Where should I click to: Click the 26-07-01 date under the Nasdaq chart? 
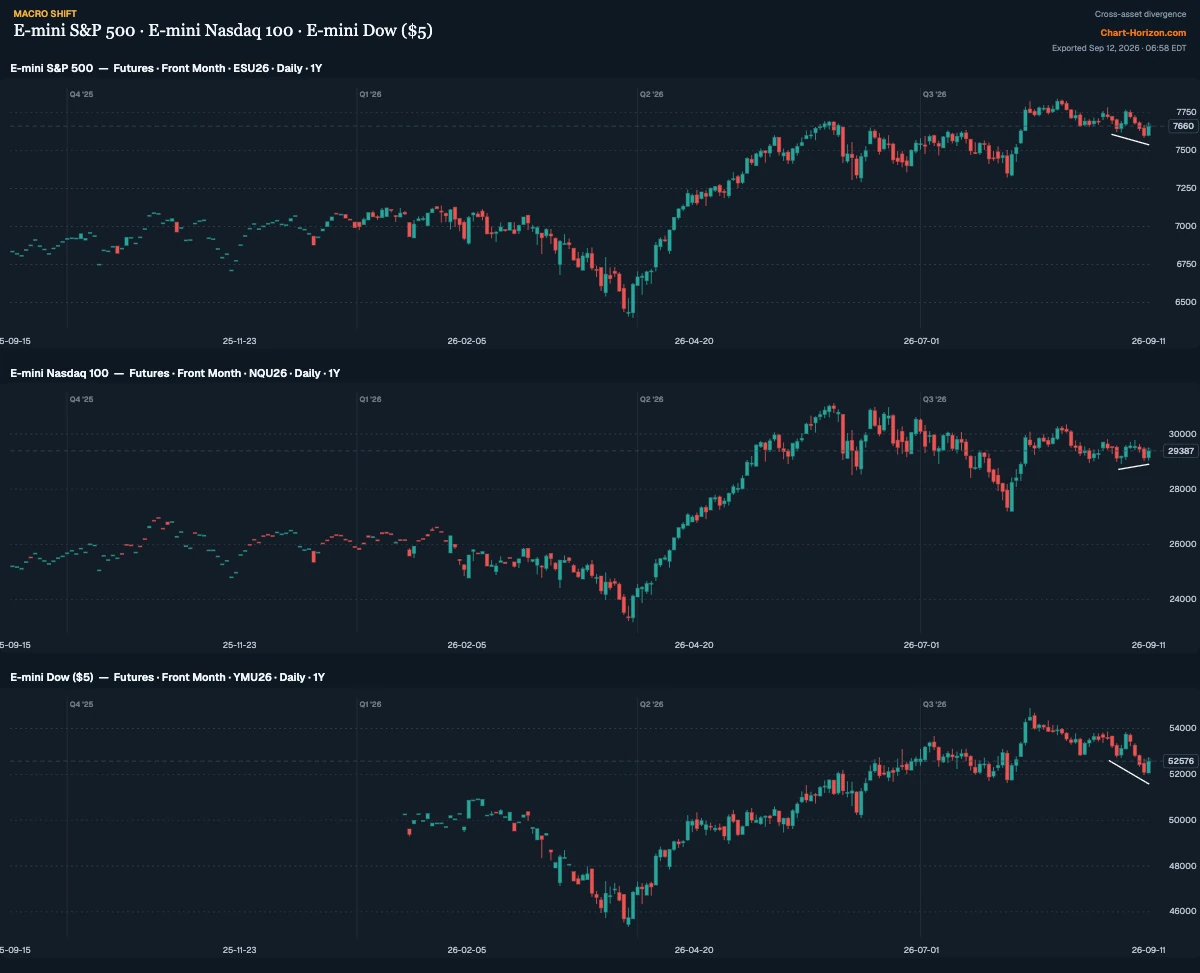pos(921,645)
